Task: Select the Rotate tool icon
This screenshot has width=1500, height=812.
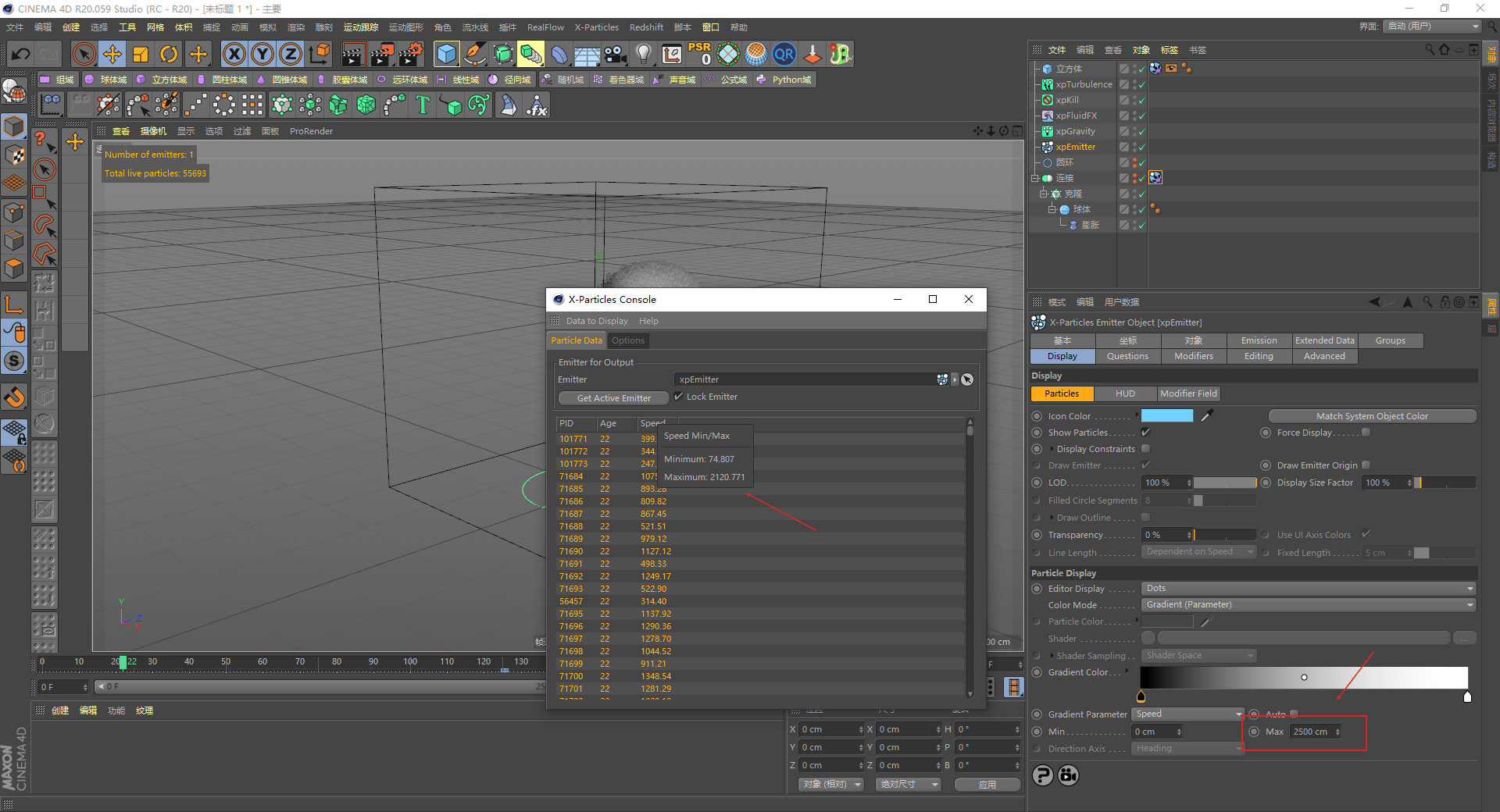Action: click(169, 54)
